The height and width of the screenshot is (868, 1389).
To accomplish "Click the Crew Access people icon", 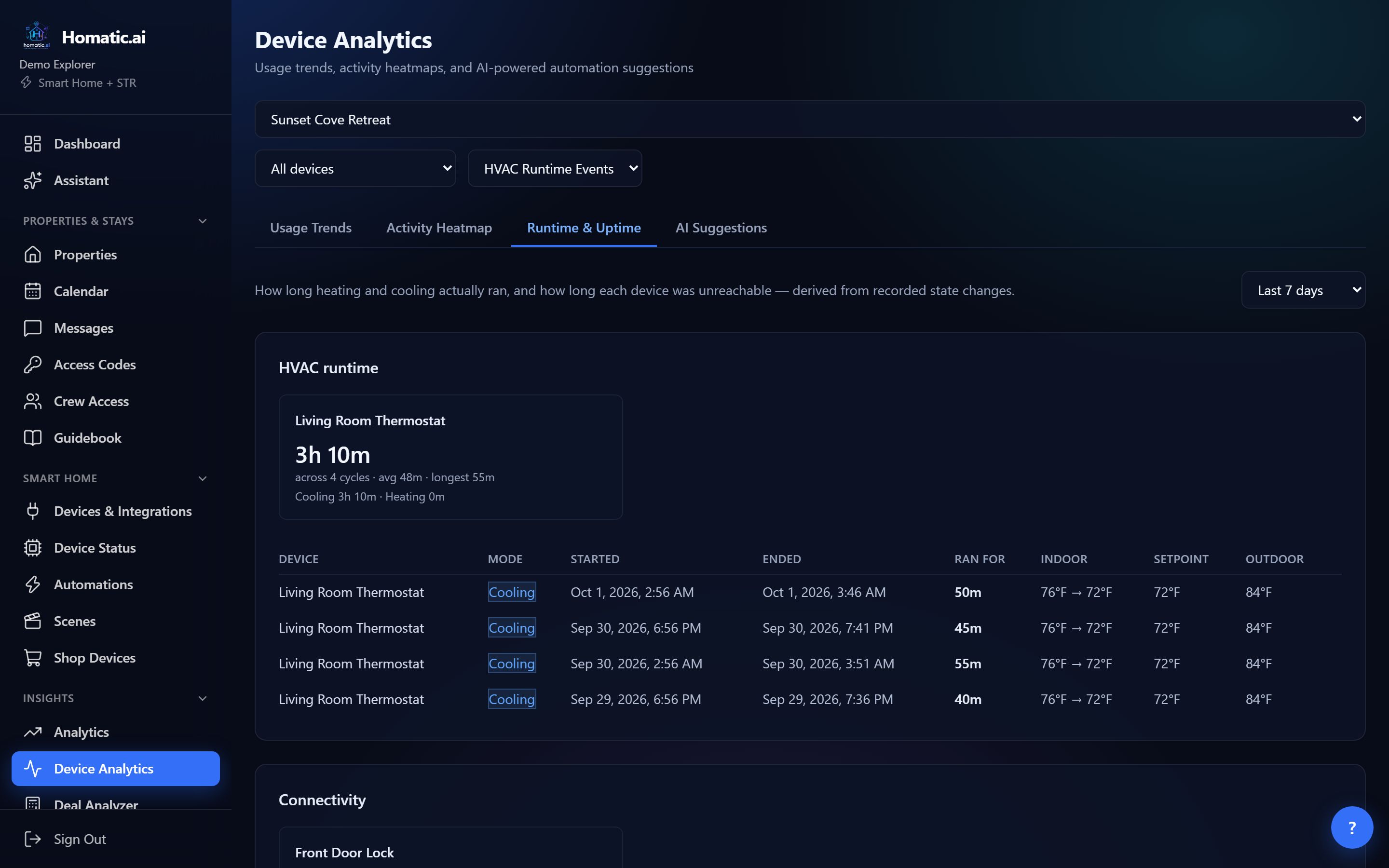I will [x=33, y=401].
